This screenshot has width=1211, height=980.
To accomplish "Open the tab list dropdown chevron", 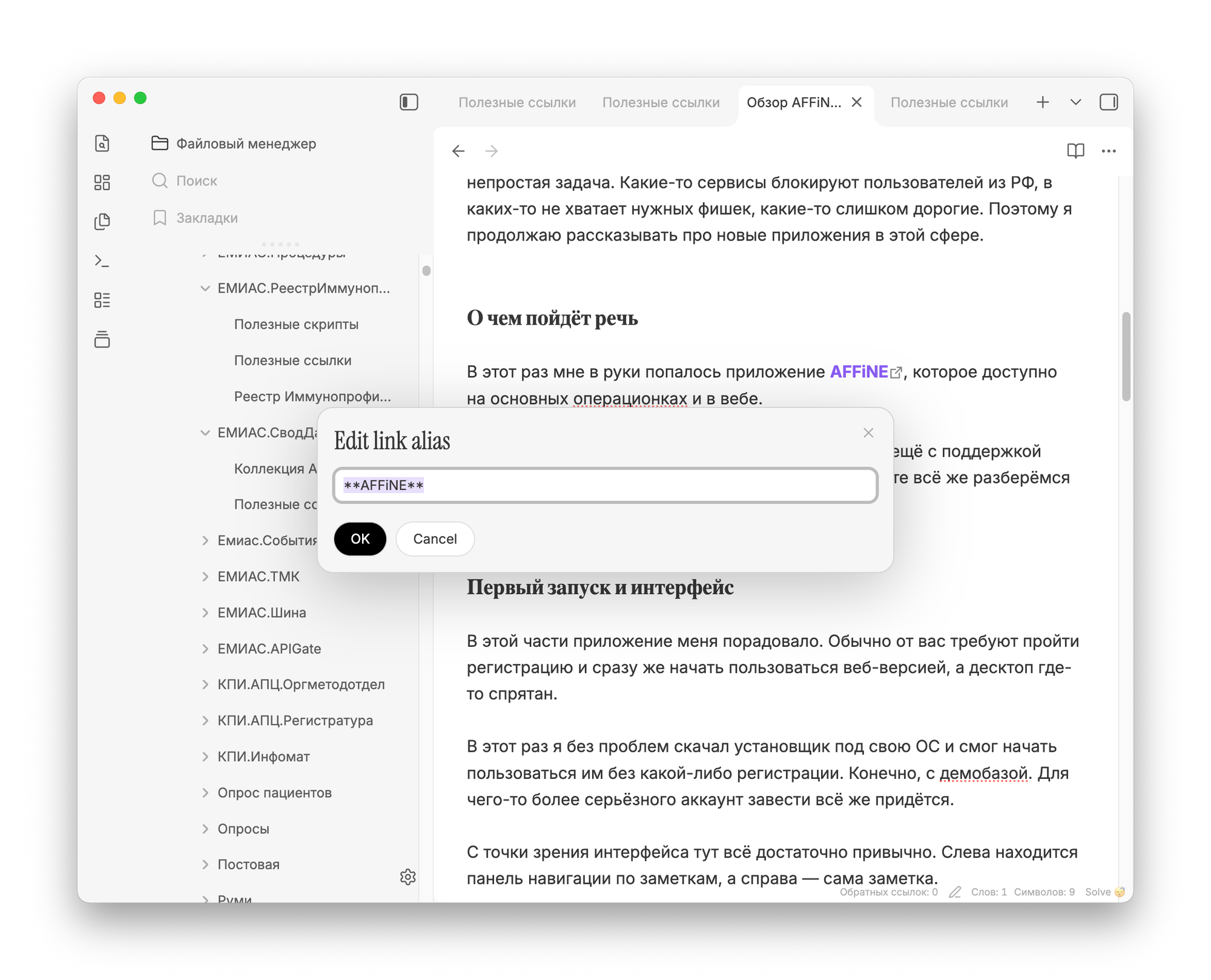I will [1075, 102].
